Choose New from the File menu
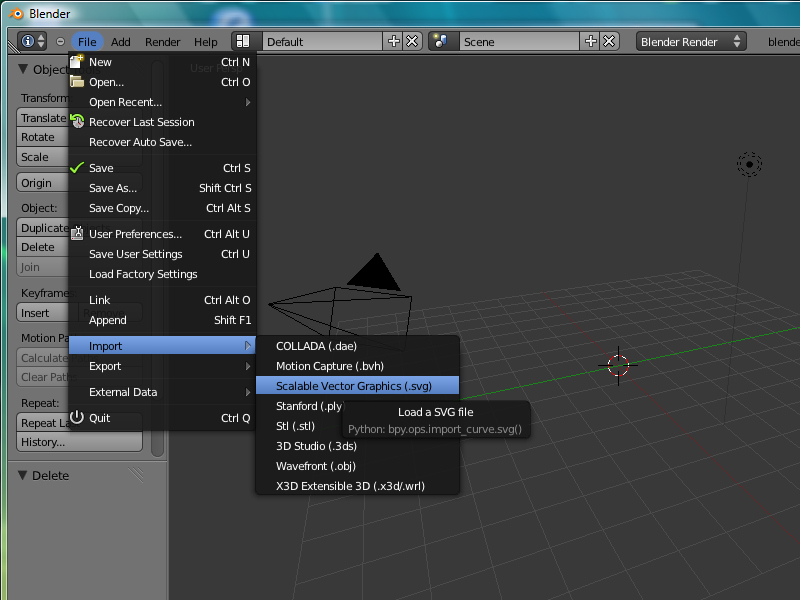Image resolution: width=800 pixels, height=600 pixels. point(162,62)
